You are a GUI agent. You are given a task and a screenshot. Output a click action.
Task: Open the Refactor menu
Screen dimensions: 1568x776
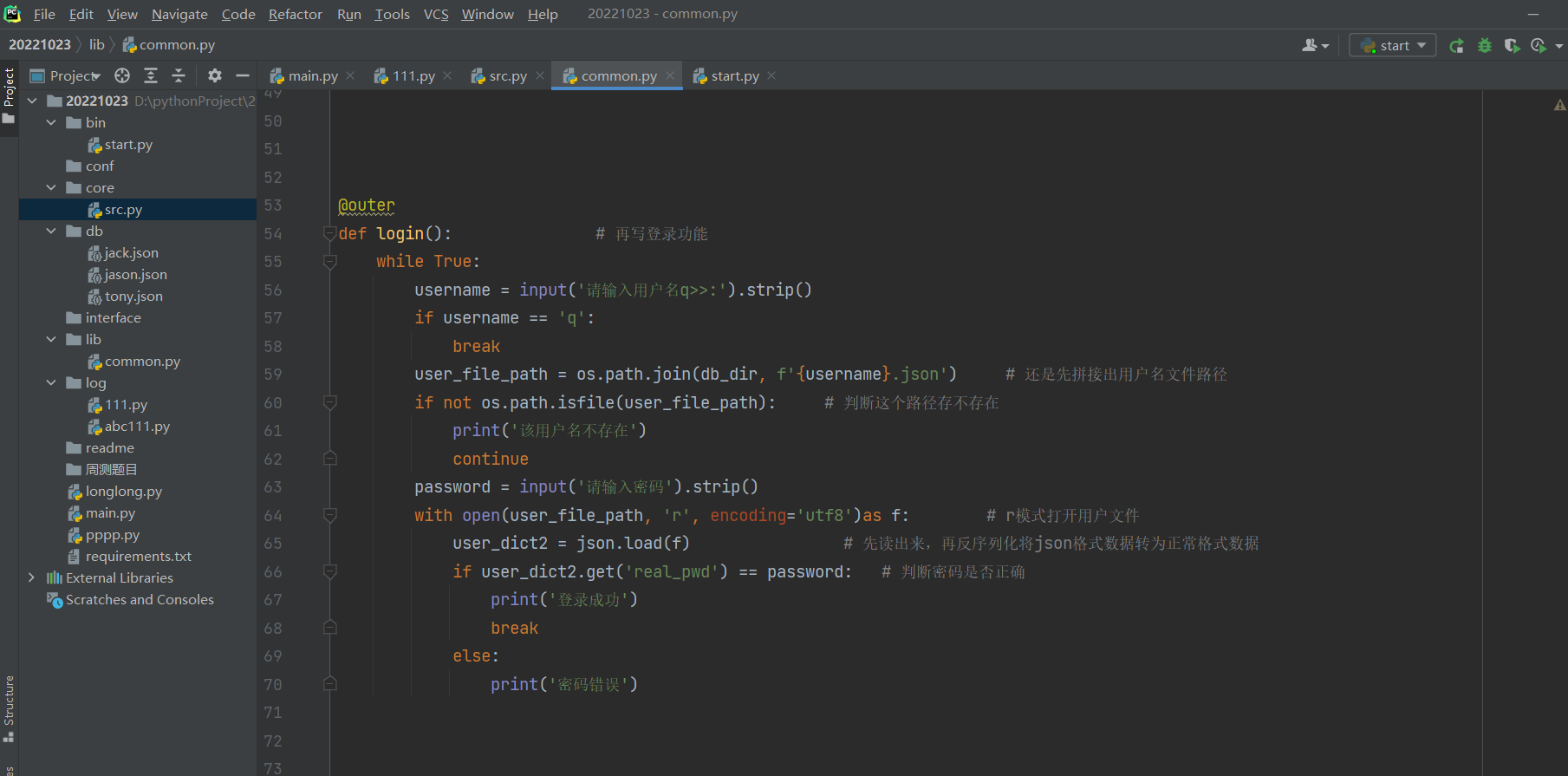pos(295,14)
